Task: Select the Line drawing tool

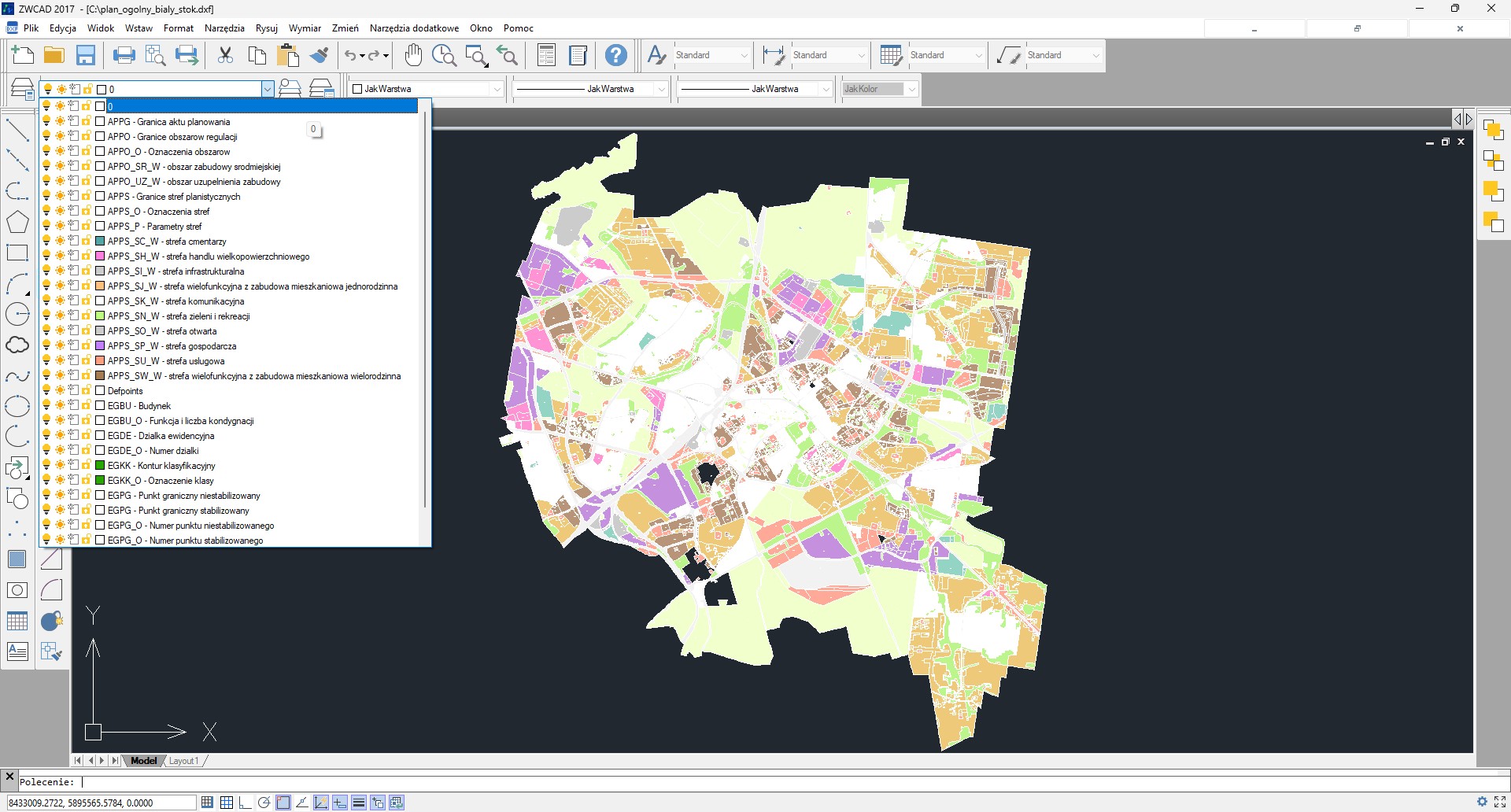Action: (17, 131)
